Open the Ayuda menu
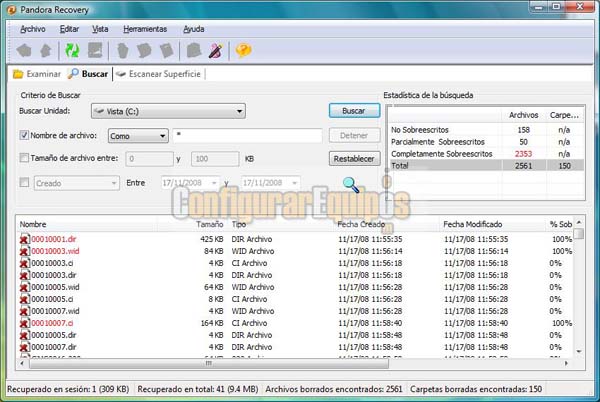Image resolution: width=600 pixels, height=402 pixels. click(194, 29)
